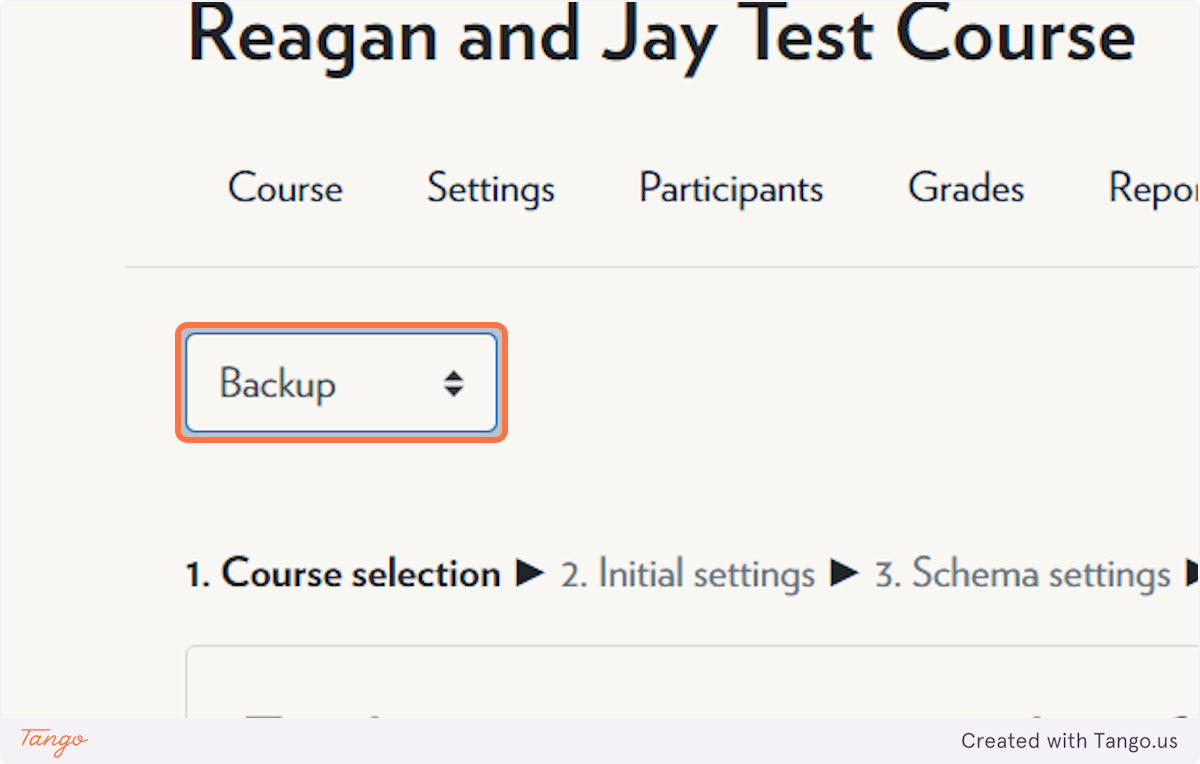The width and height of the screenshot is (1200, 764).
Task: Click the Tango logo in footer
Action: pos(54,741)
